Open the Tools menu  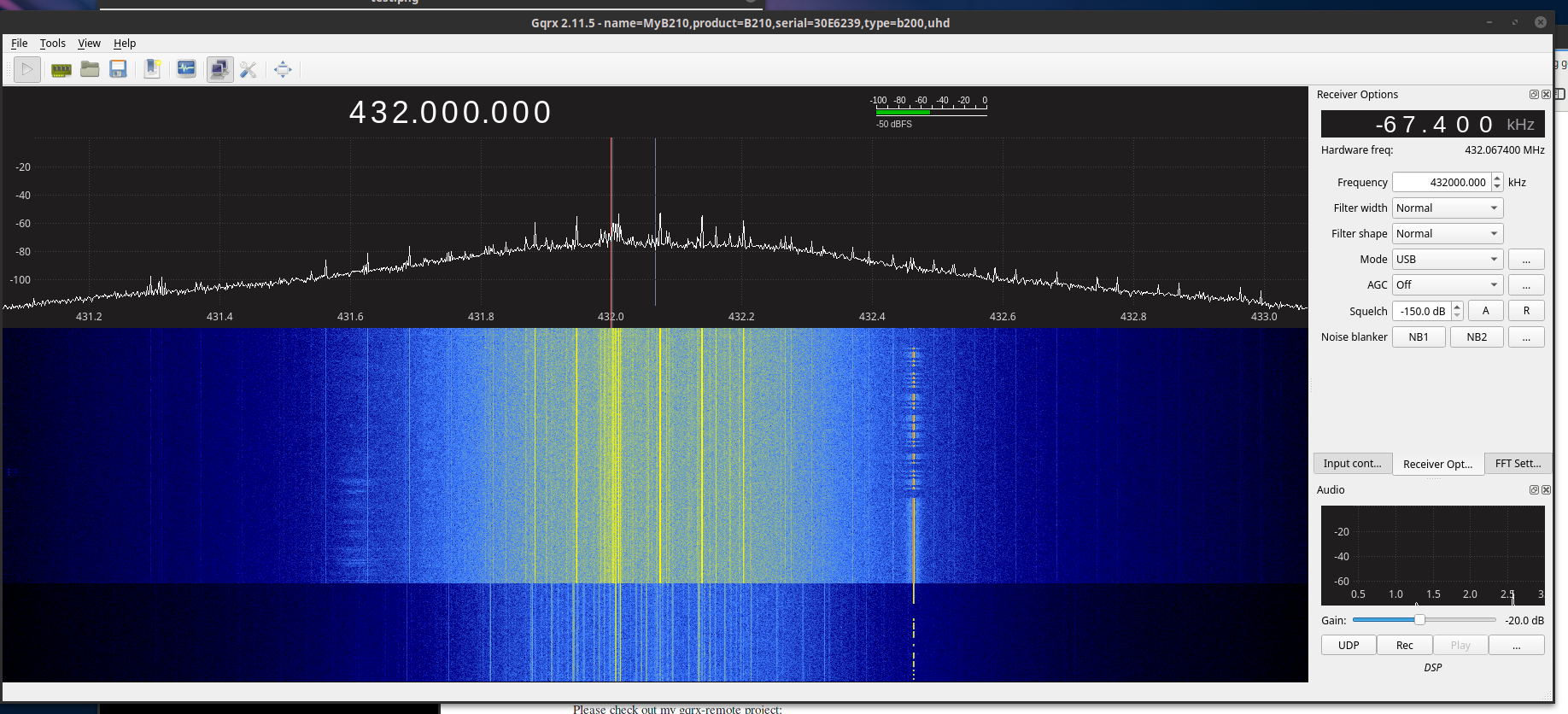[x=52, y=43]
